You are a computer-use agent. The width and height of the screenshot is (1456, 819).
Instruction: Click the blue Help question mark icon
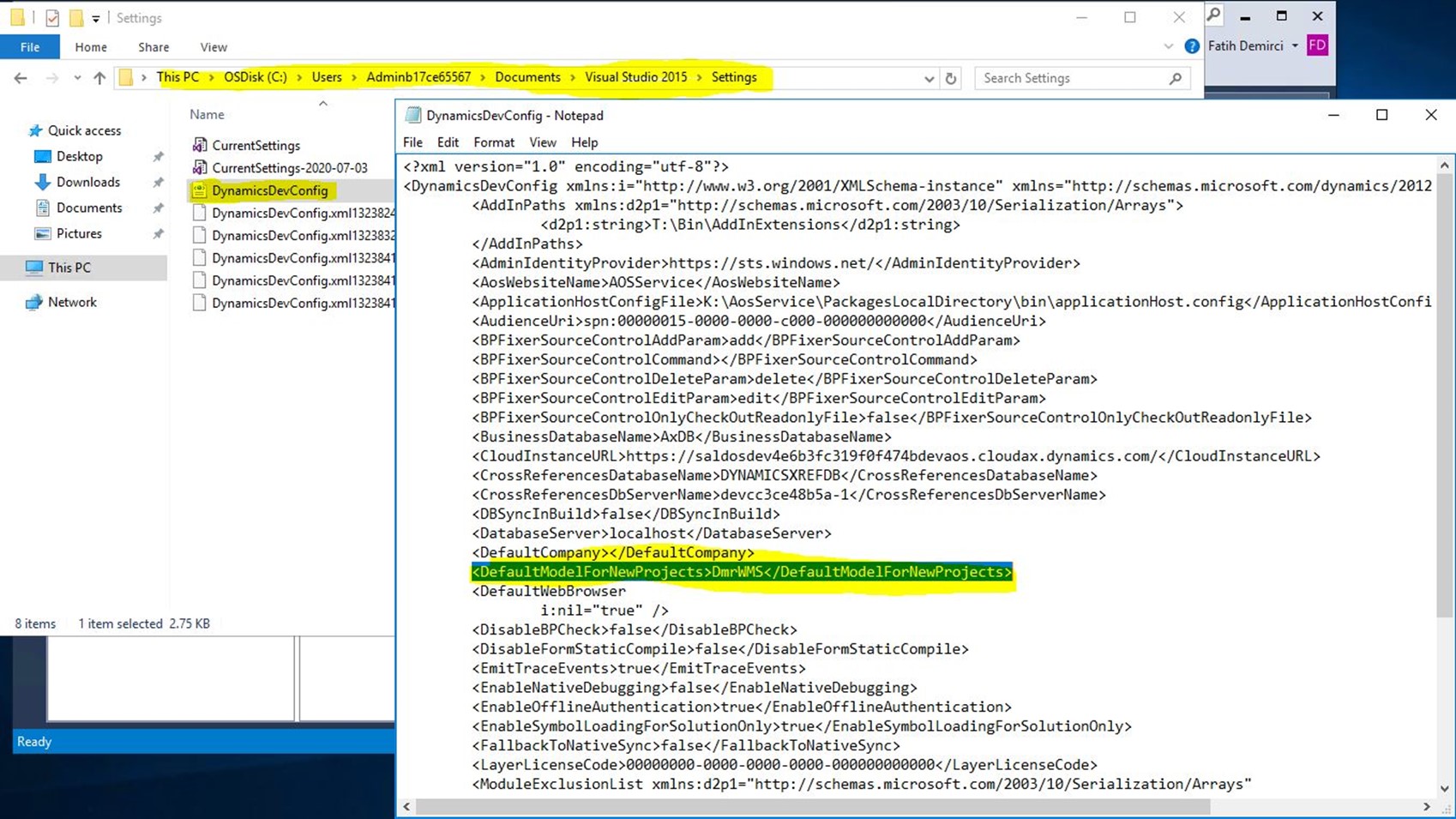click(x=1192, y=46)
